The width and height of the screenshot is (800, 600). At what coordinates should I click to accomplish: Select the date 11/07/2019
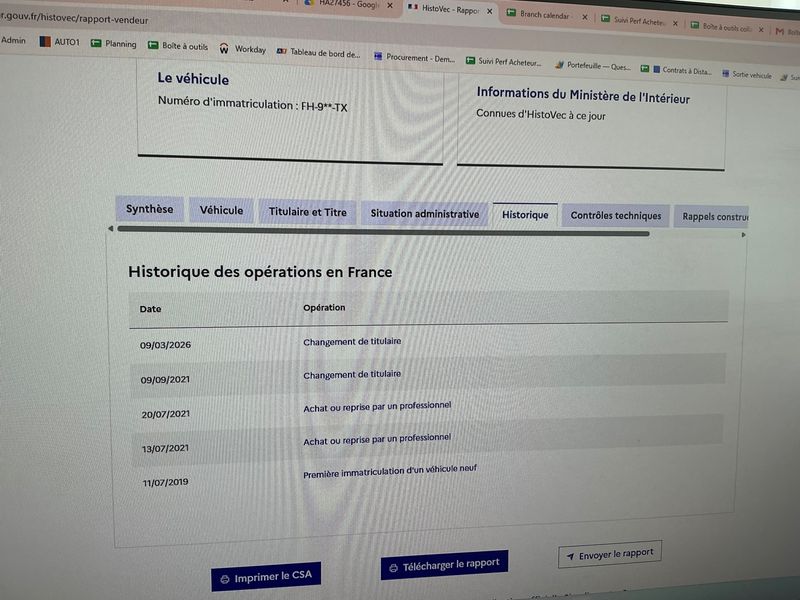click(x=165, y=482)
